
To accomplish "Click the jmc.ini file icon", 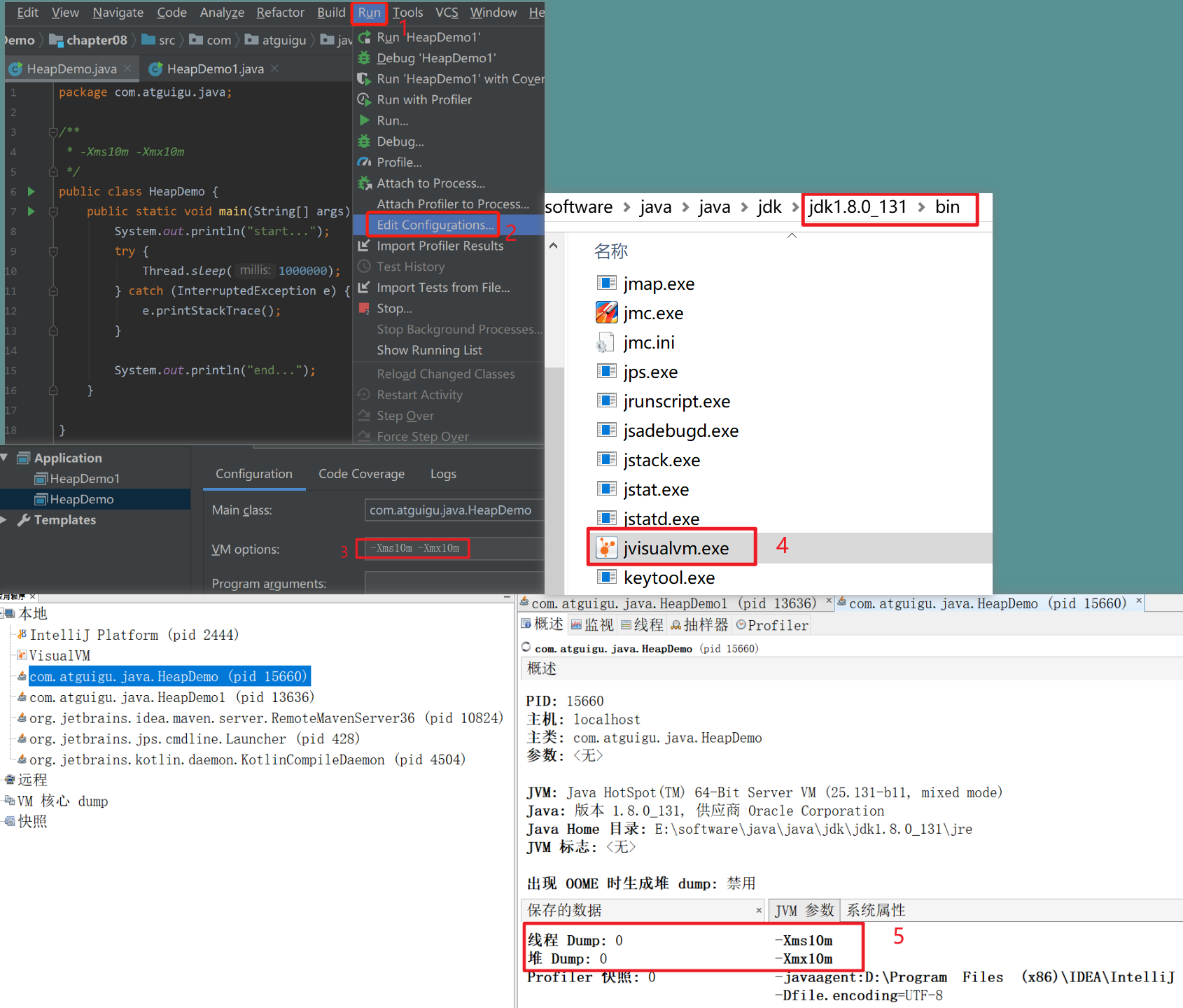I will coord(604,344).
